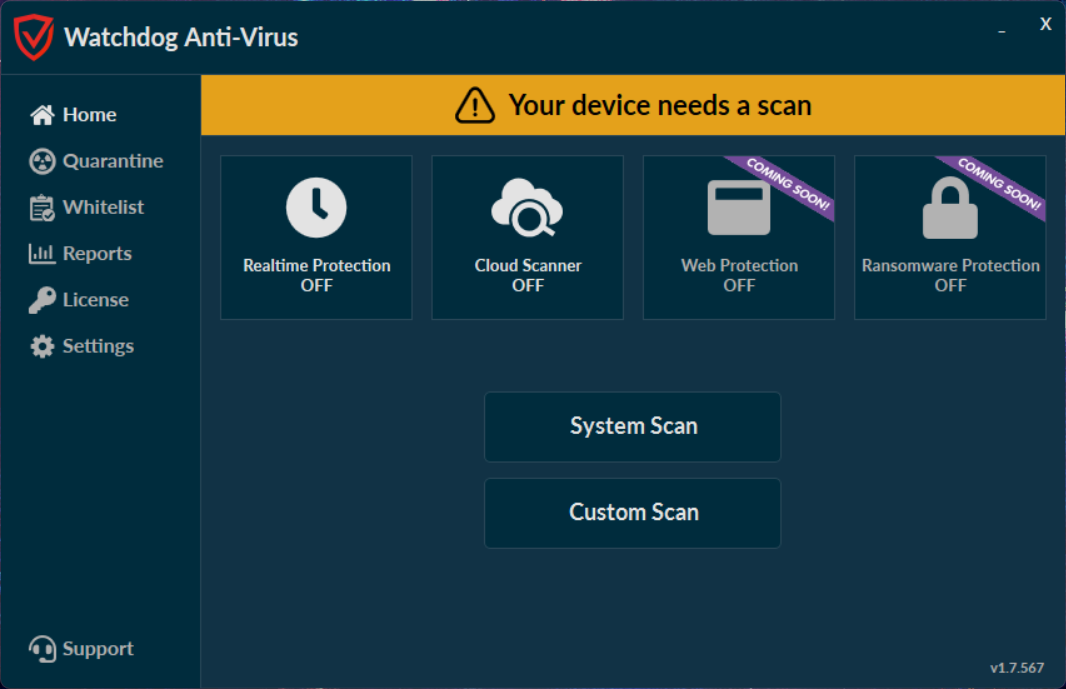
Task: Click the License key icon
Action: (x=42, y=300)
